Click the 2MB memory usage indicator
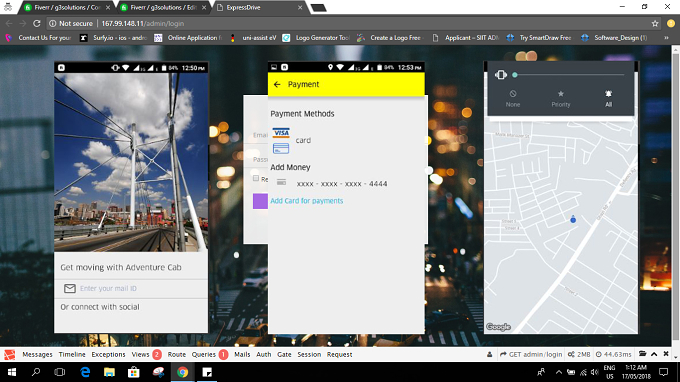 coord(579,355)
